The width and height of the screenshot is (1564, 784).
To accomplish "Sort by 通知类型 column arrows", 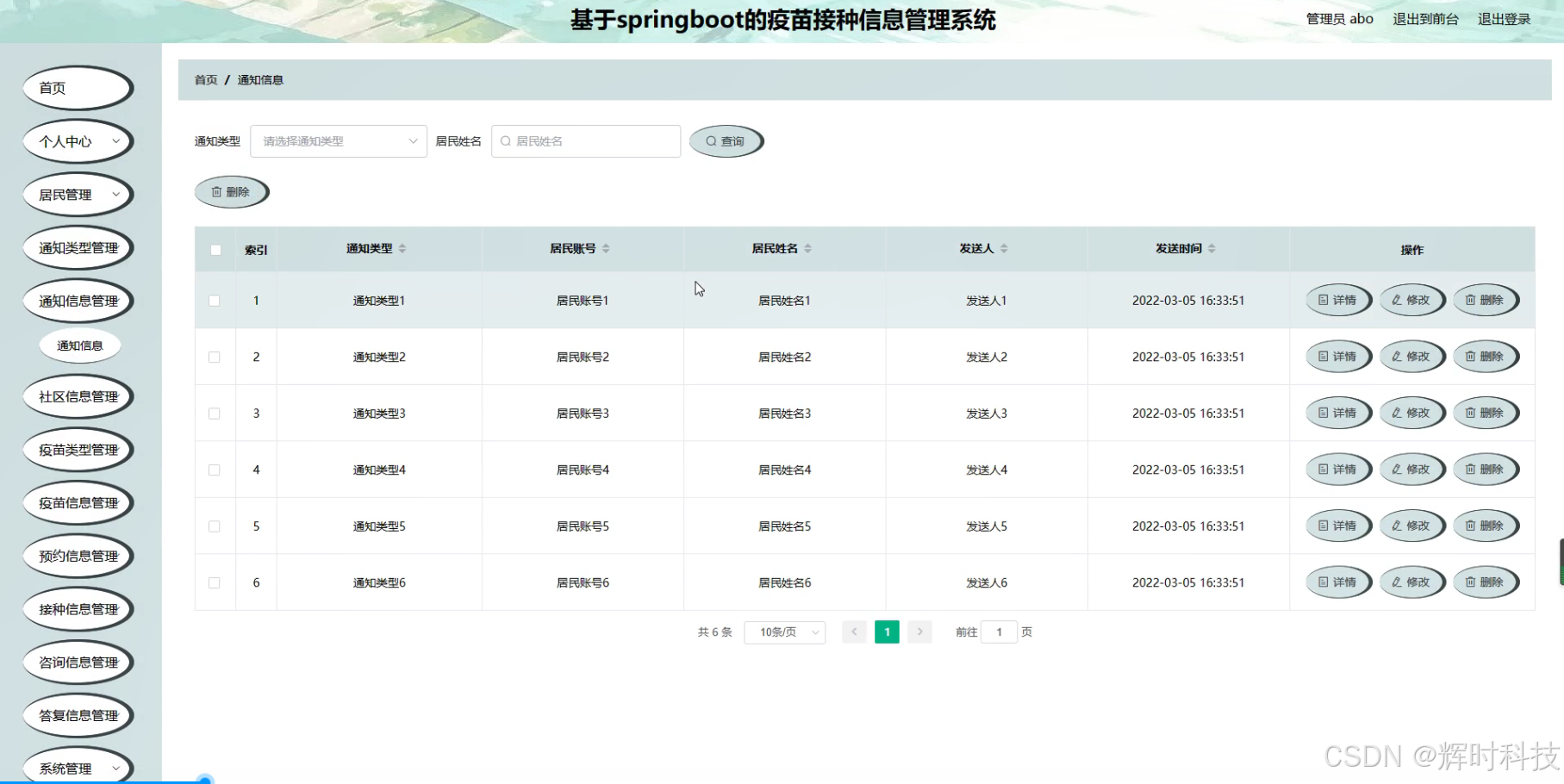I will pyautogui.click(x=402, y=248).
